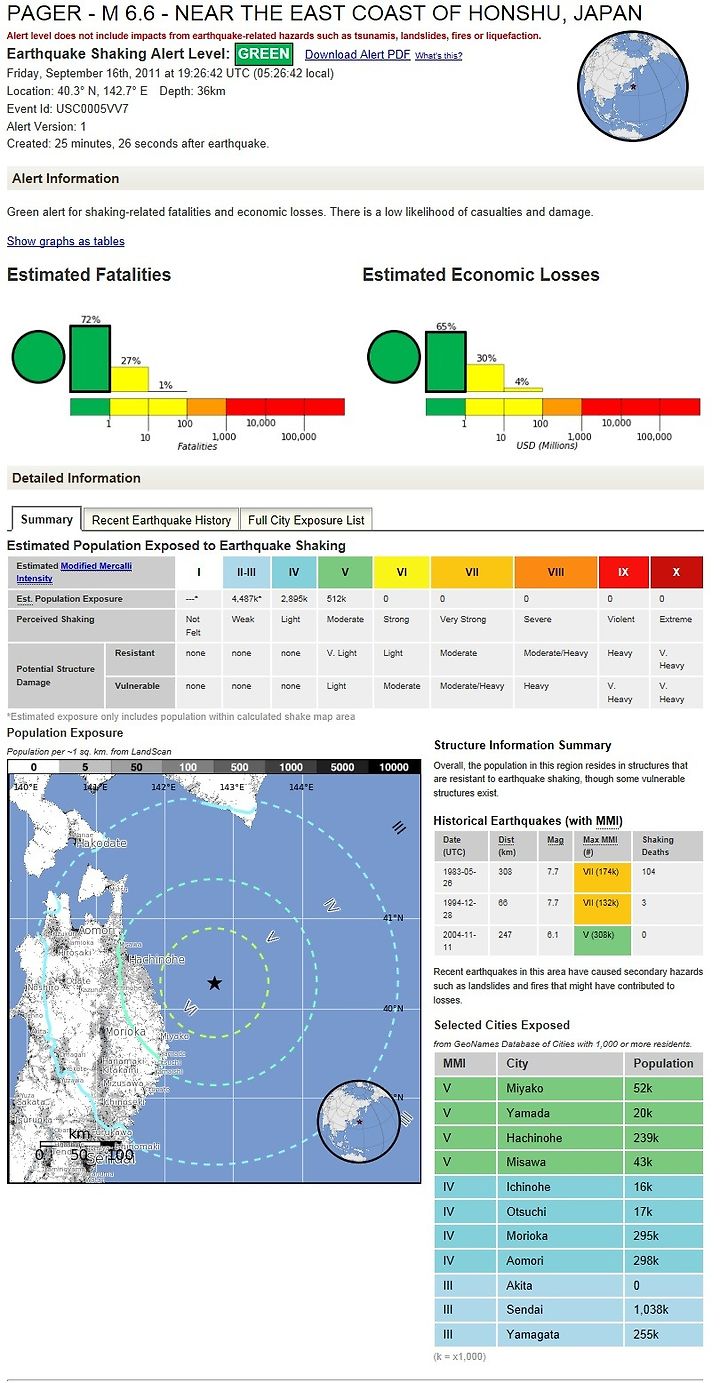Switch to the Summary tab
The image size is (720, 1383).
pyautogui.click(x=47, y=519)
